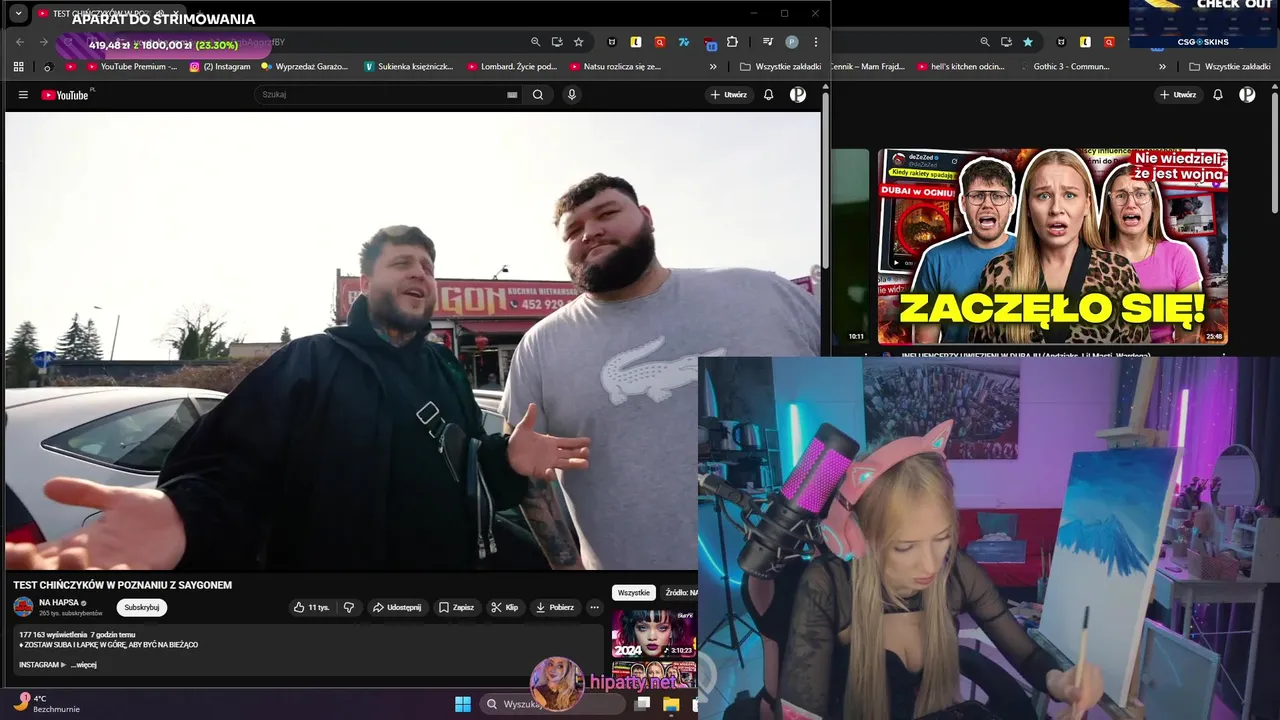Open Task View on the taskbar
The image size is (1280, 720).
(x=642, y=704)
